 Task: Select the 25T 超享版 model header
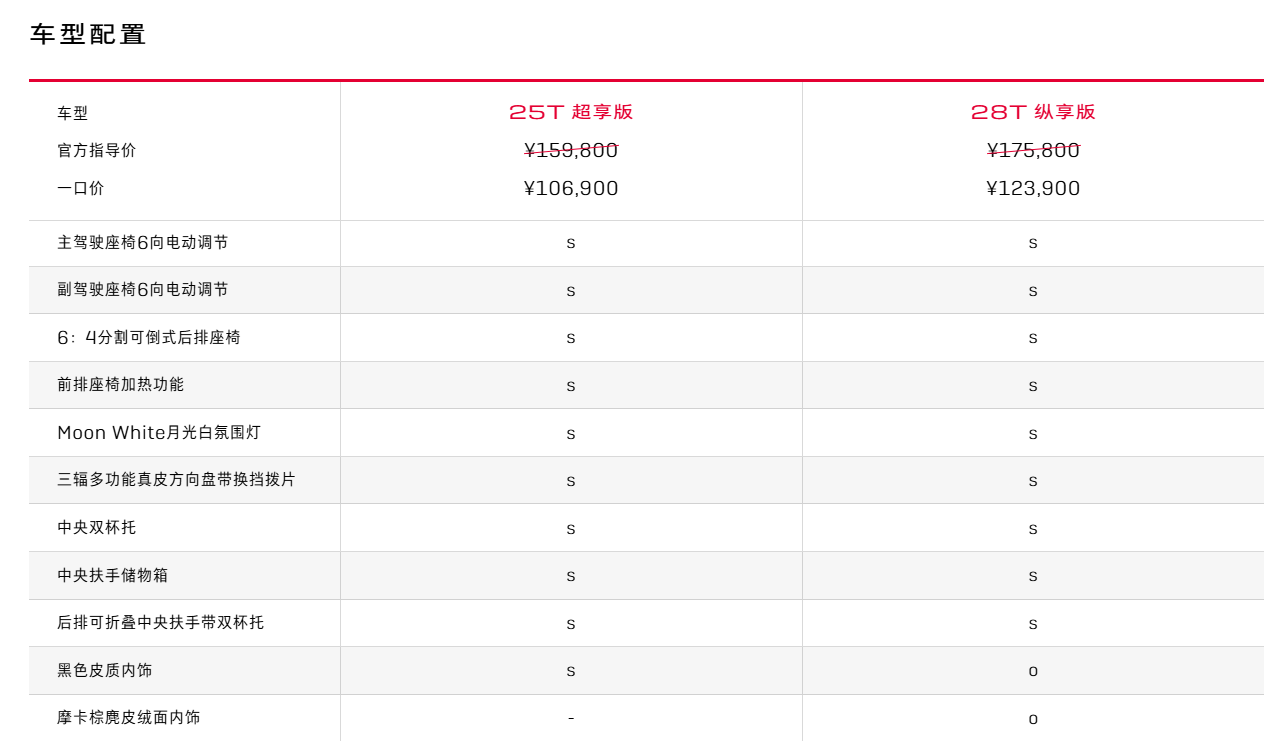(571, 112)
